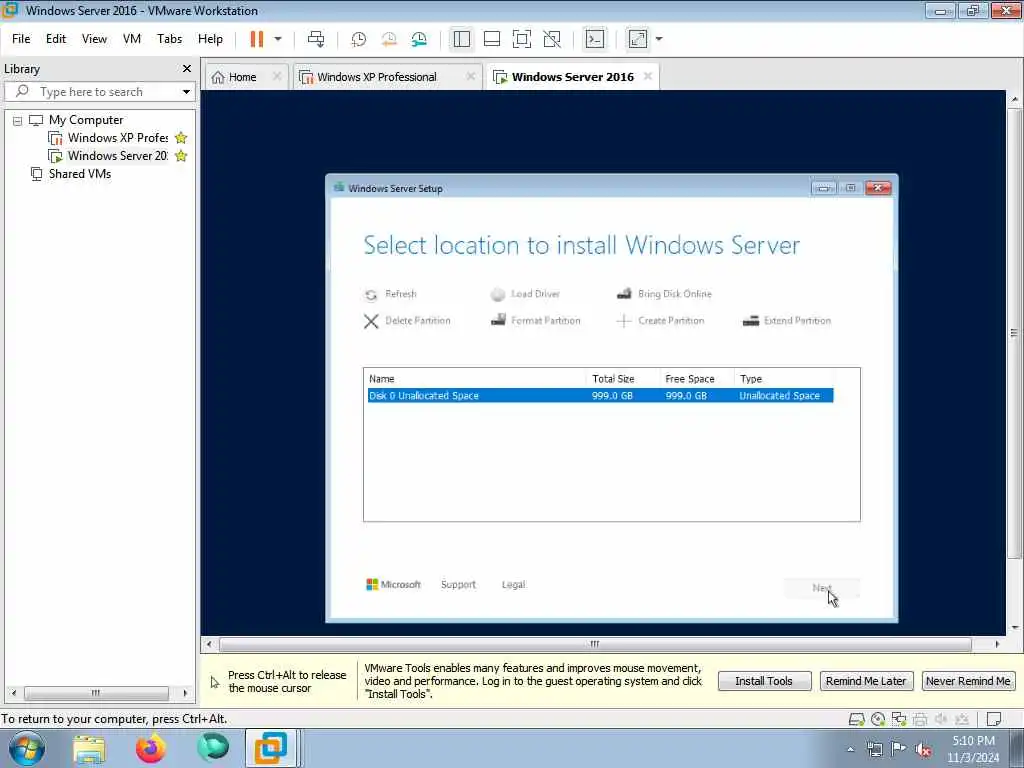Click the VM view vertical scrollbar
The width and height of the screenshot is (1024, 768).
(1014, 333)
